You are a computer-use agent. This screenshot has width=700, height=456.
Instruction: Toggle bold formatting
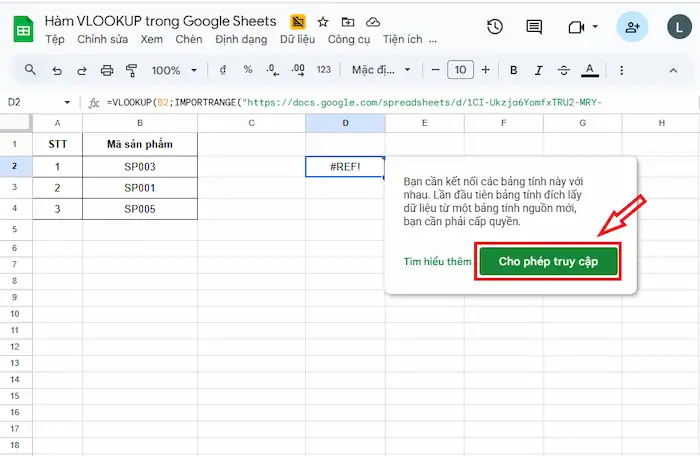pos(514,70)
